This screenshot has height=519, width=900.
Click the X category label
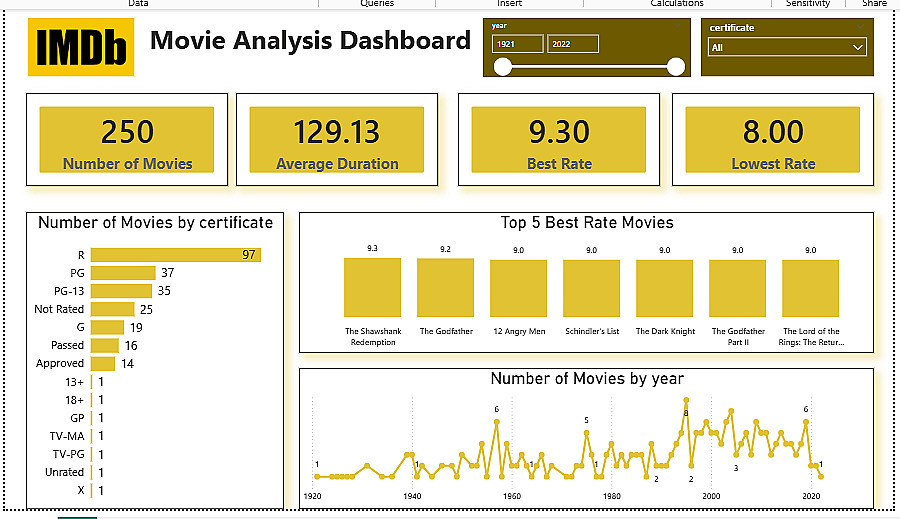click(x=81, y=490)
